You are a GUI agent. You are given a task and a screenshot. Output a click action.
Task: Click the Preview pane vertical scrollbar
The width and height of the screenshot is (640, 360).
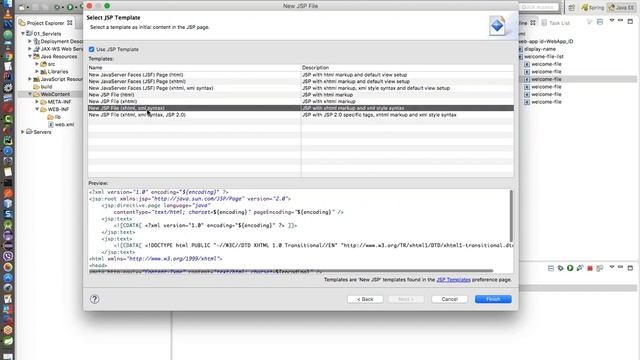[x=511, y=216]
